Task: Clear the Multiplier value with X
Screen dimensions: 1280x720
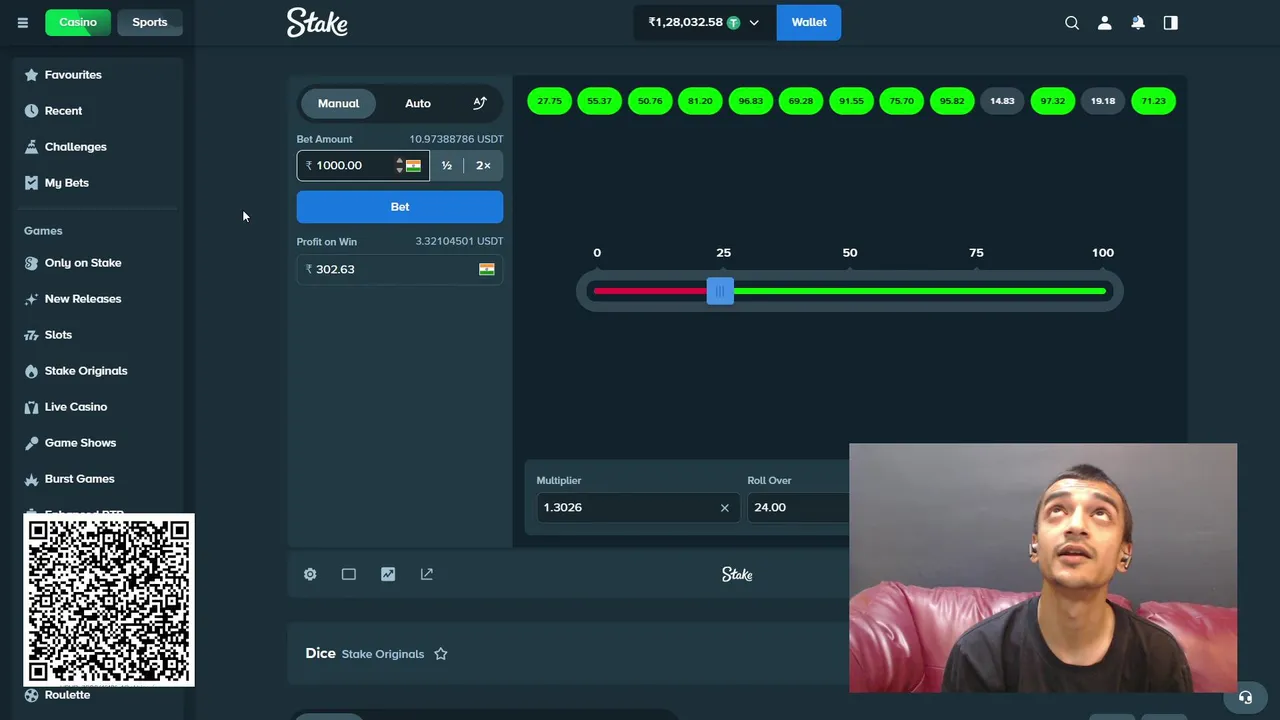Action: pyautogui.click(x=725, y=508)
